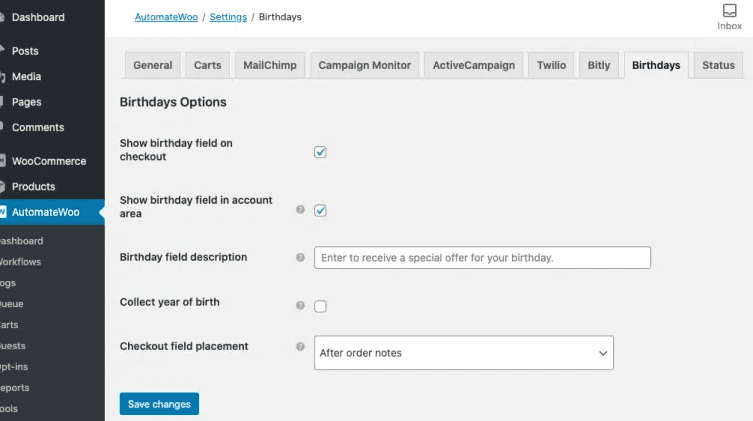Click the Birthday field description text box
This screenshot has width=753, height=421.
[482, 258]
